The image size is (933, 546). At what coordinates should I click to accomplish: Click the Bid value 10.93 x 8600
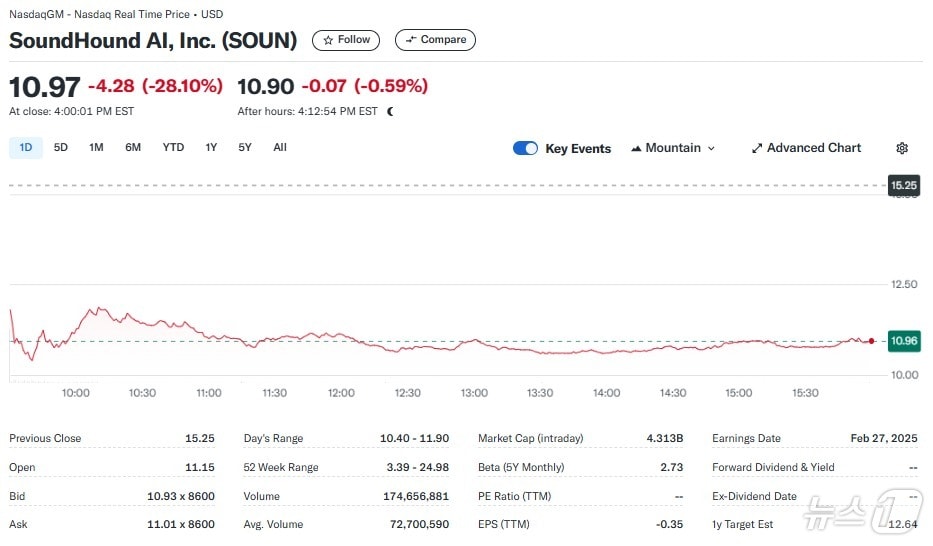point(181,496)
